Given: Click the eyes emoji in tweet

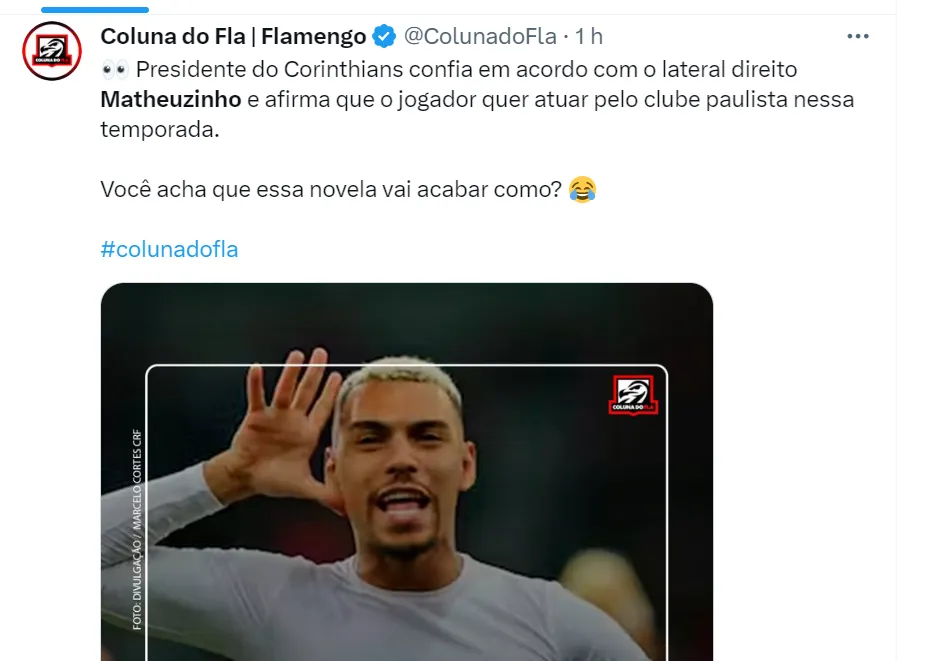Looking at the screenshot, I should click(x=115, y=70).
